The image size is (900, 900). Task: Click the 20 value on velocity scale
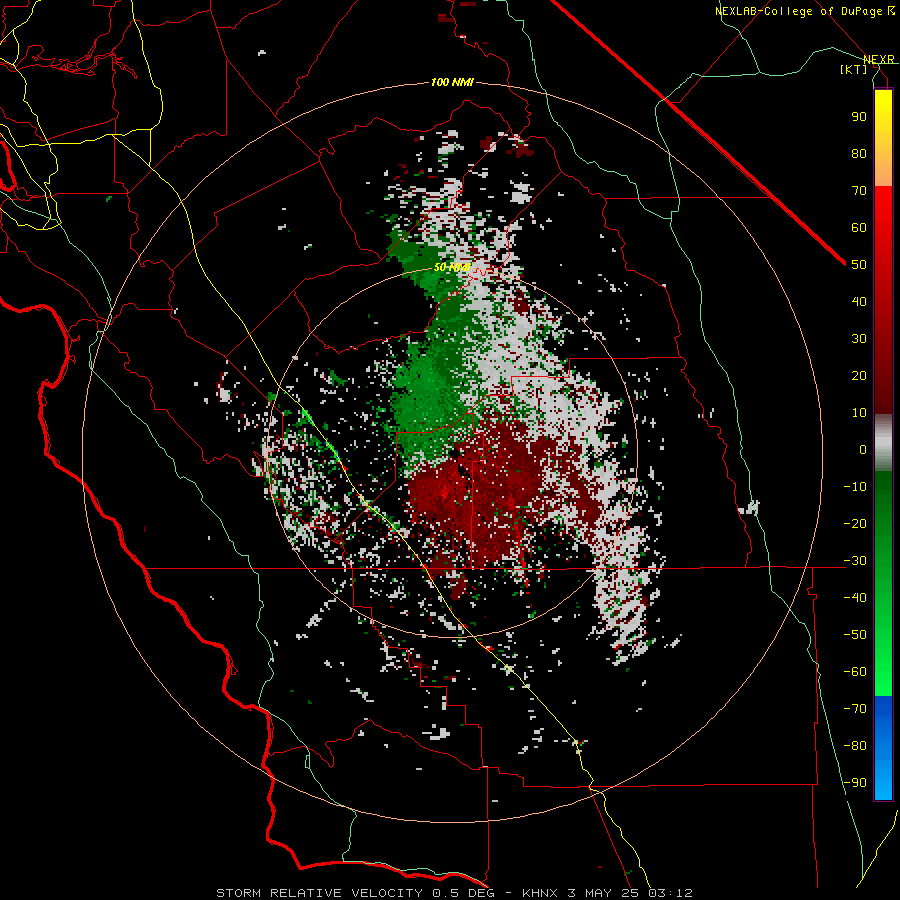coord(859,376)
